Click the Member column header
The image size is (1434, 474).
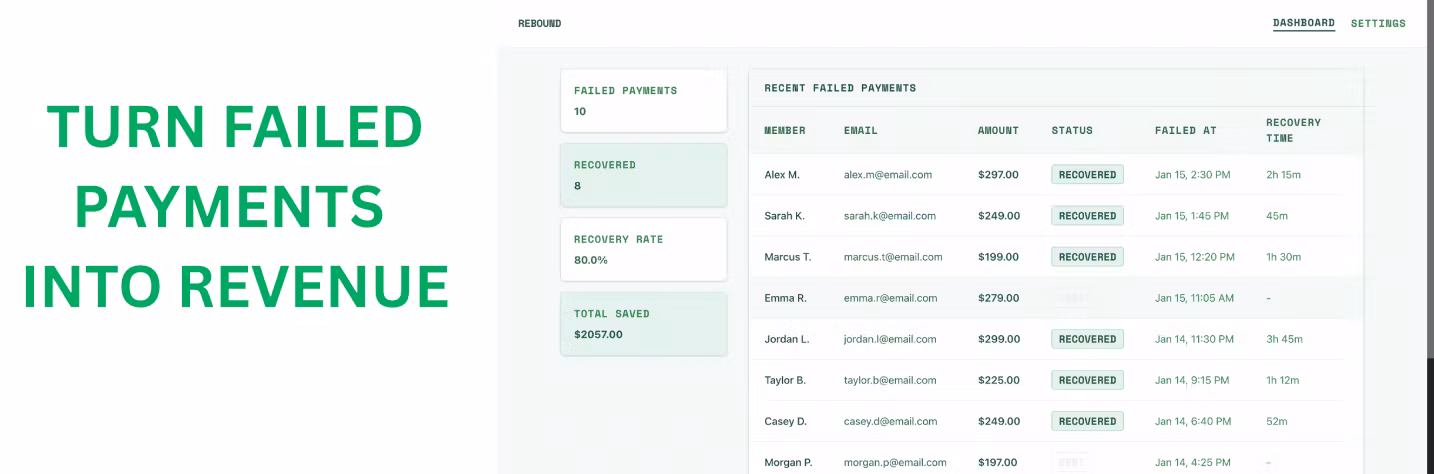point(785,130)
